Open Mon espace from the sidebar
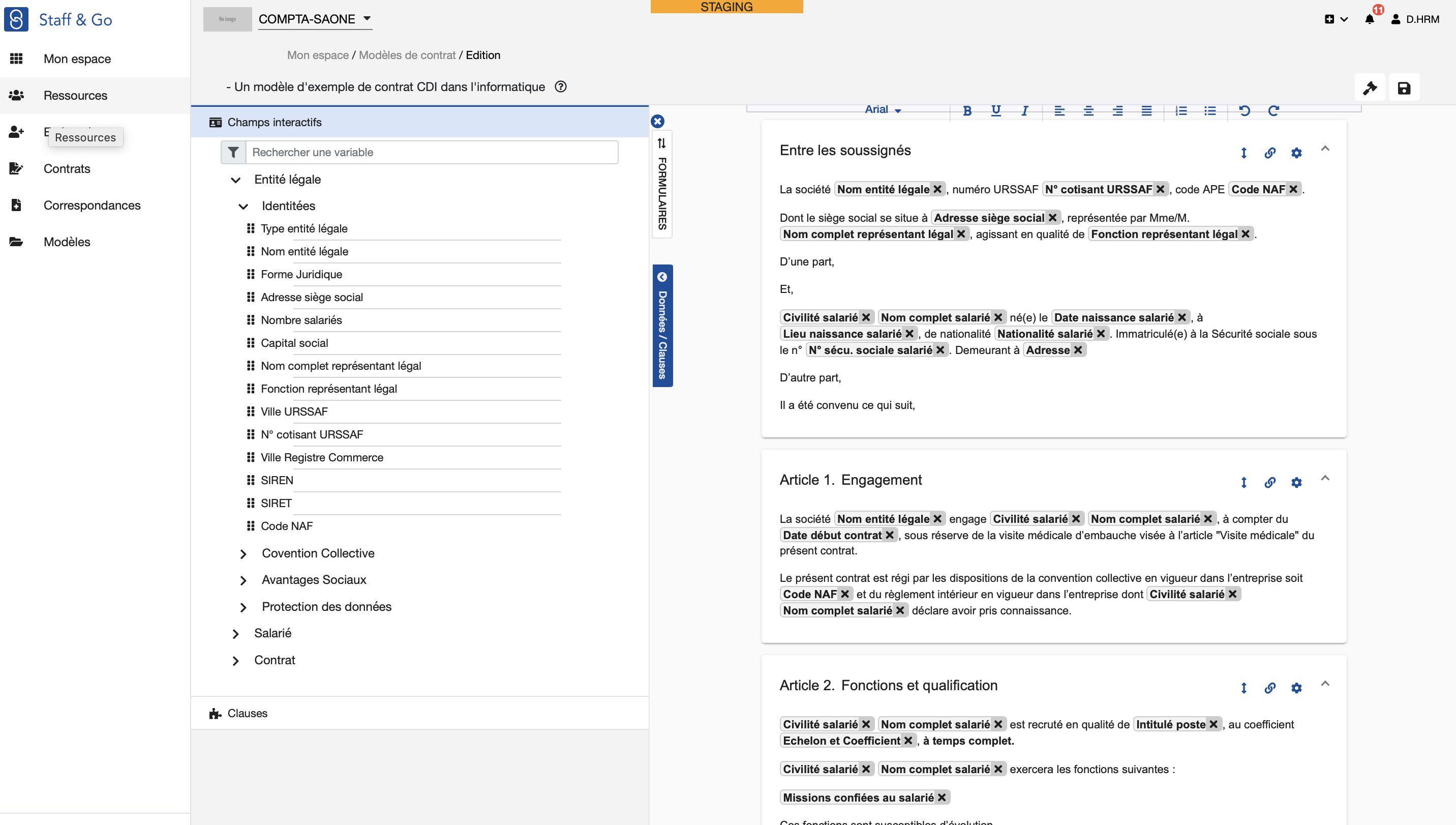Screen dimensions: 1456x825 pos(77,59)
